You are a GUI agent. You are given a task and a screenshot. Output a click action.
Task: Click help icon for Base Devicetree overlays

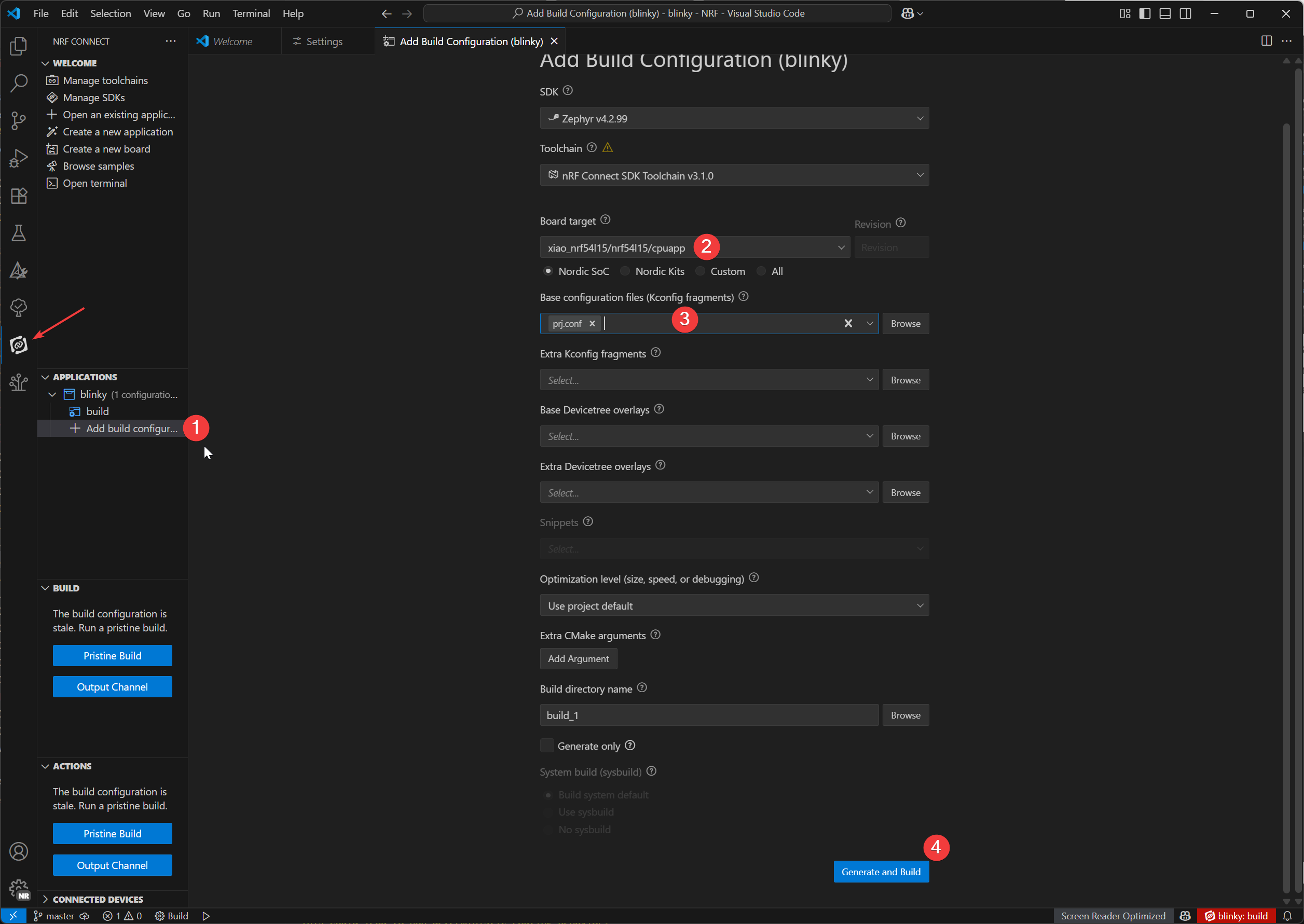(x=660, y=409)
